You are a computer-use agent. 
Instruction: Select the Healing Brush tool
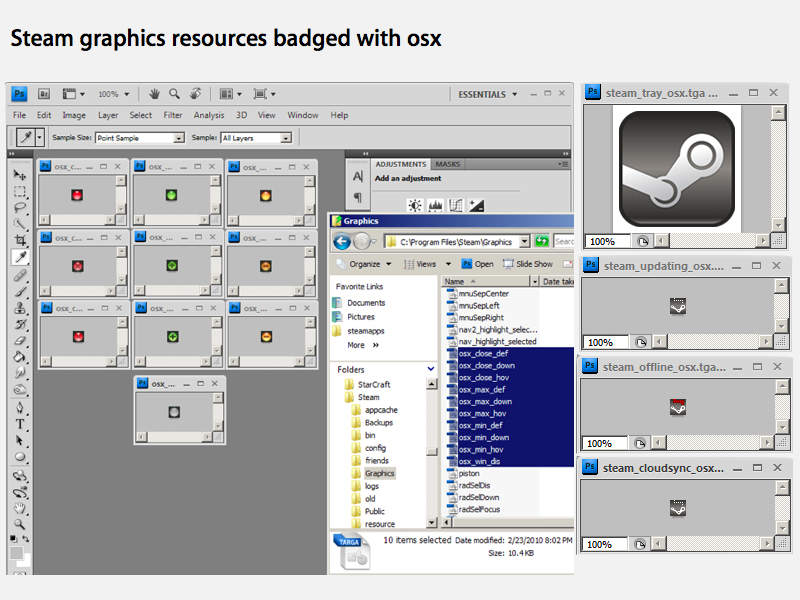pos(19,276)
